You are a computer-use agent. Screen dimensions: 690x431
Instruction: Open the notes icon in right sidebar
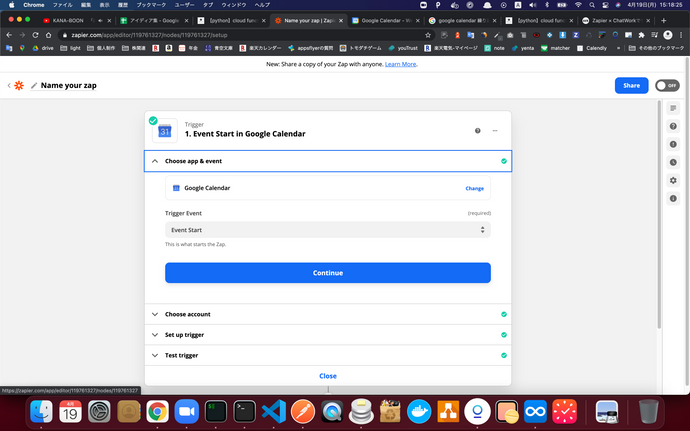tap(673, 108)
